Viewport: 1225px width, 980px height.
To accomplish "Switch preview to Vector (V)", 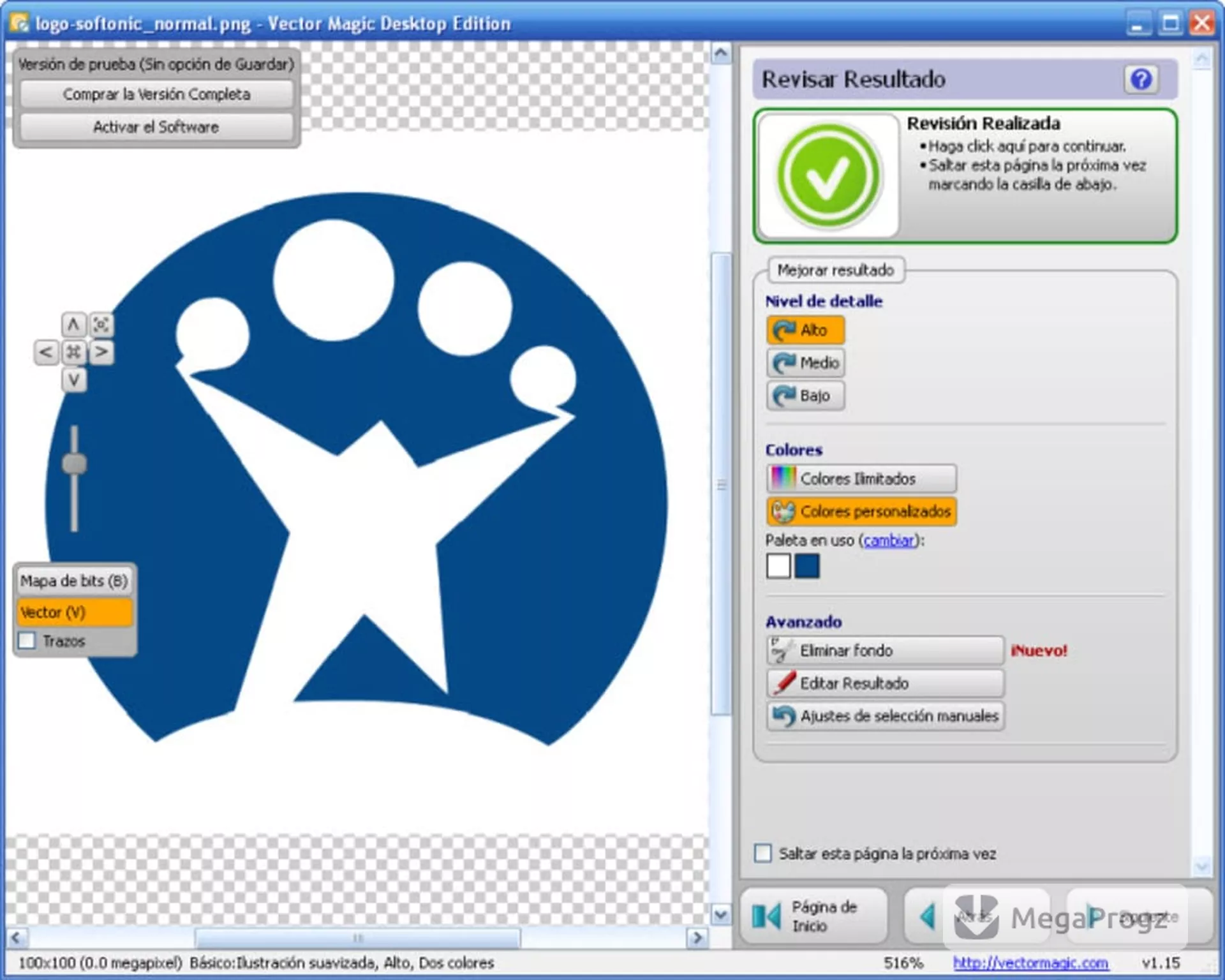I will [75, 612].
